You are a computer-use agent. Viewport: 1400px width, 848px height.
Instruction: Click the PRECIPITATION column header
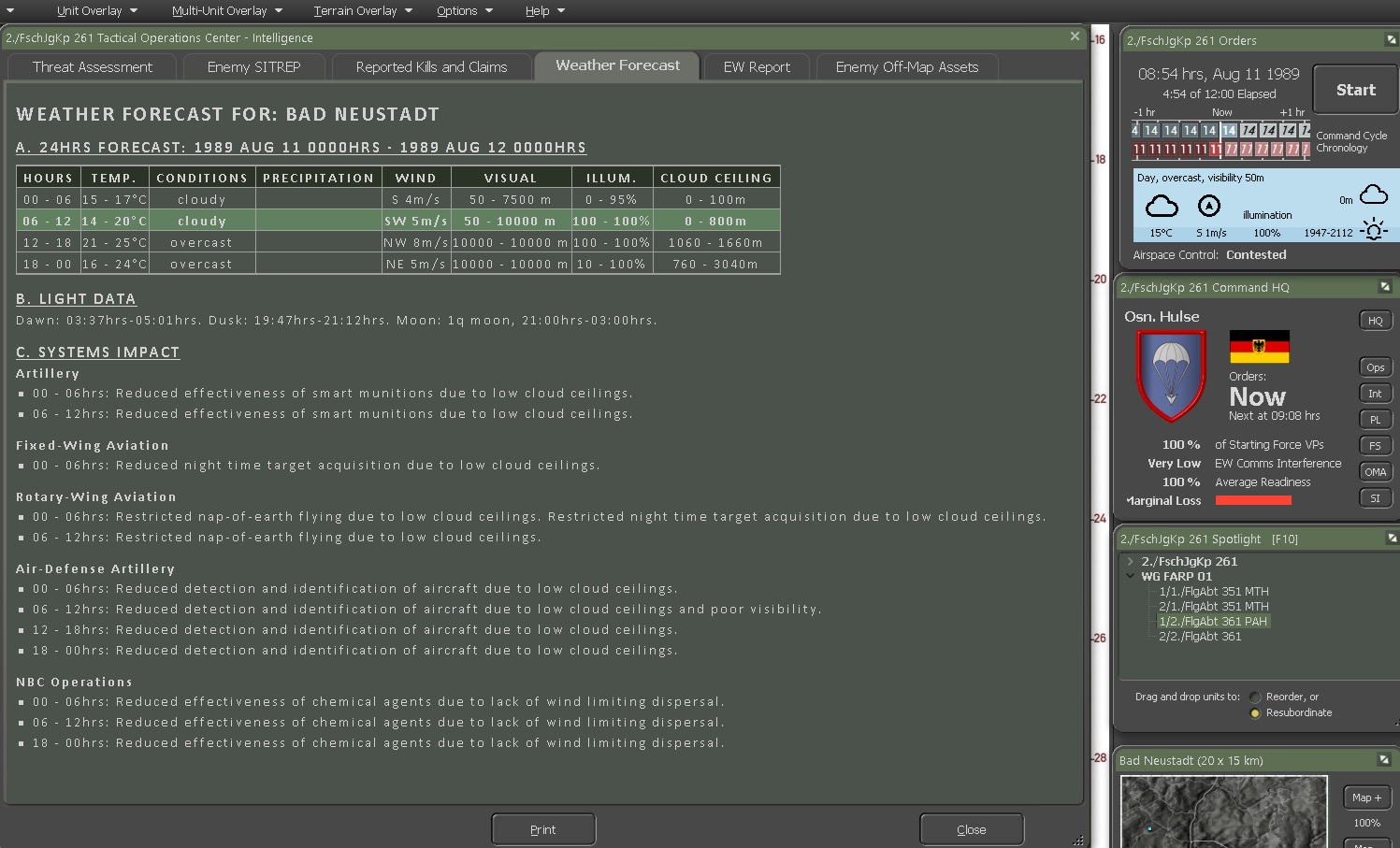tap(318, 178)
